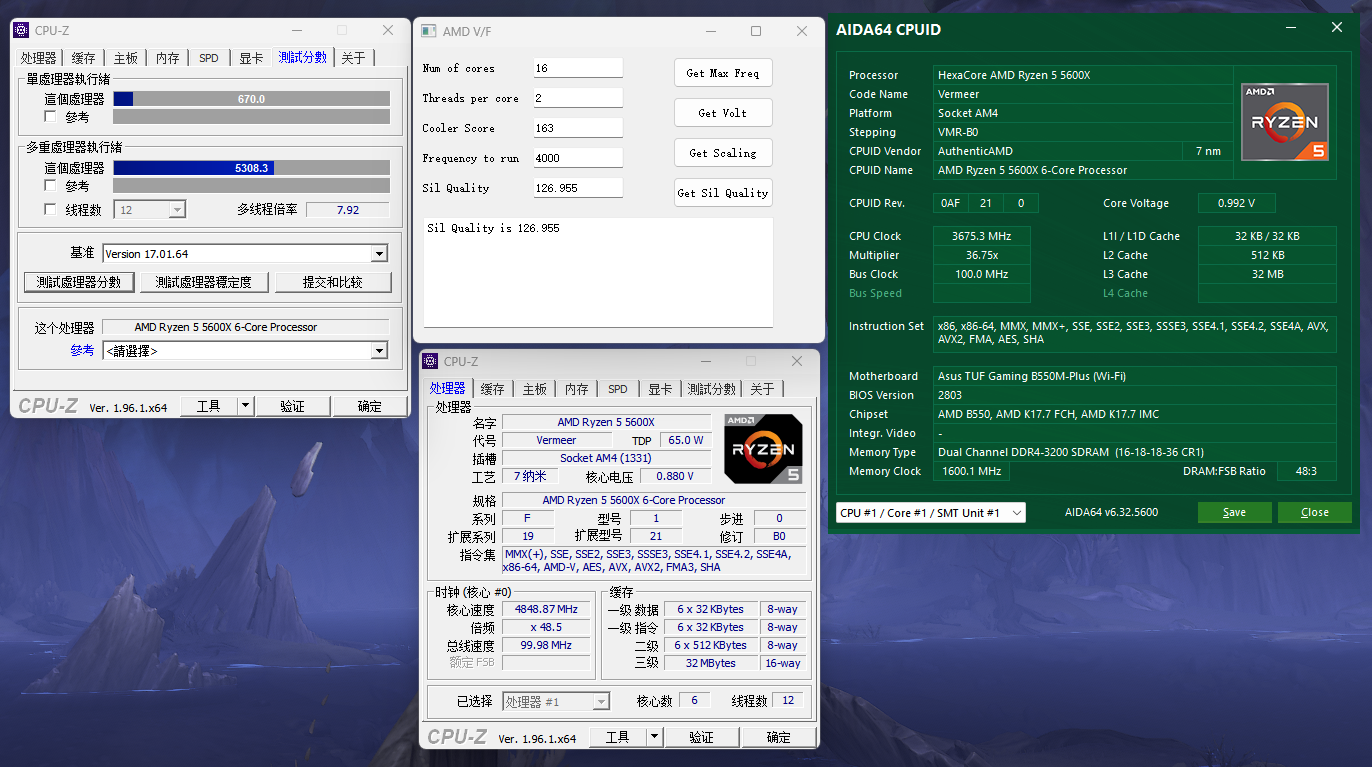
Task: Click the Ryzen 5 logo in AIDA64 CPUID
Action: coord(1285,122)
